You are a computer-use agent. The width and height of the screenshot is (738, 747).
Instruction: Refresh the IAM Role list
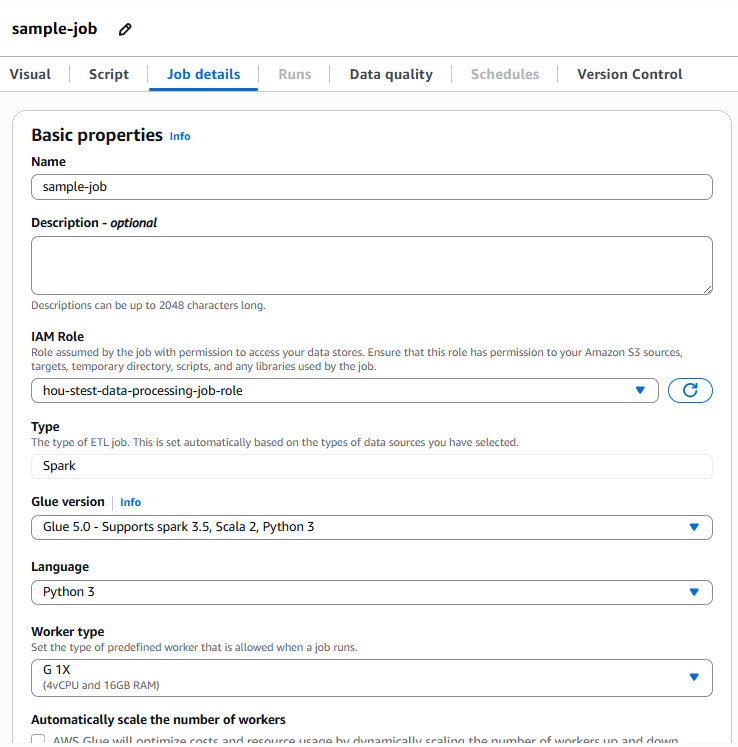[x=690, y=391]
